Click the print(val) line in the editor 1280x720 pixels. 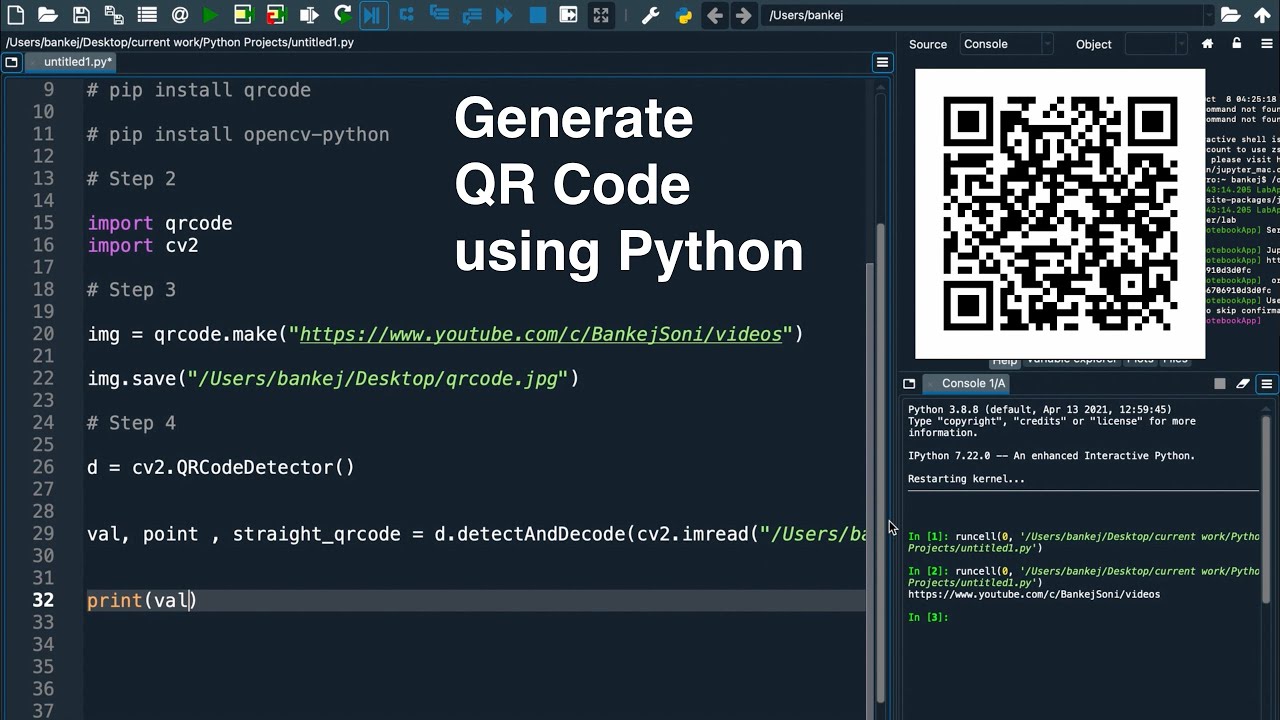[142, 600]
